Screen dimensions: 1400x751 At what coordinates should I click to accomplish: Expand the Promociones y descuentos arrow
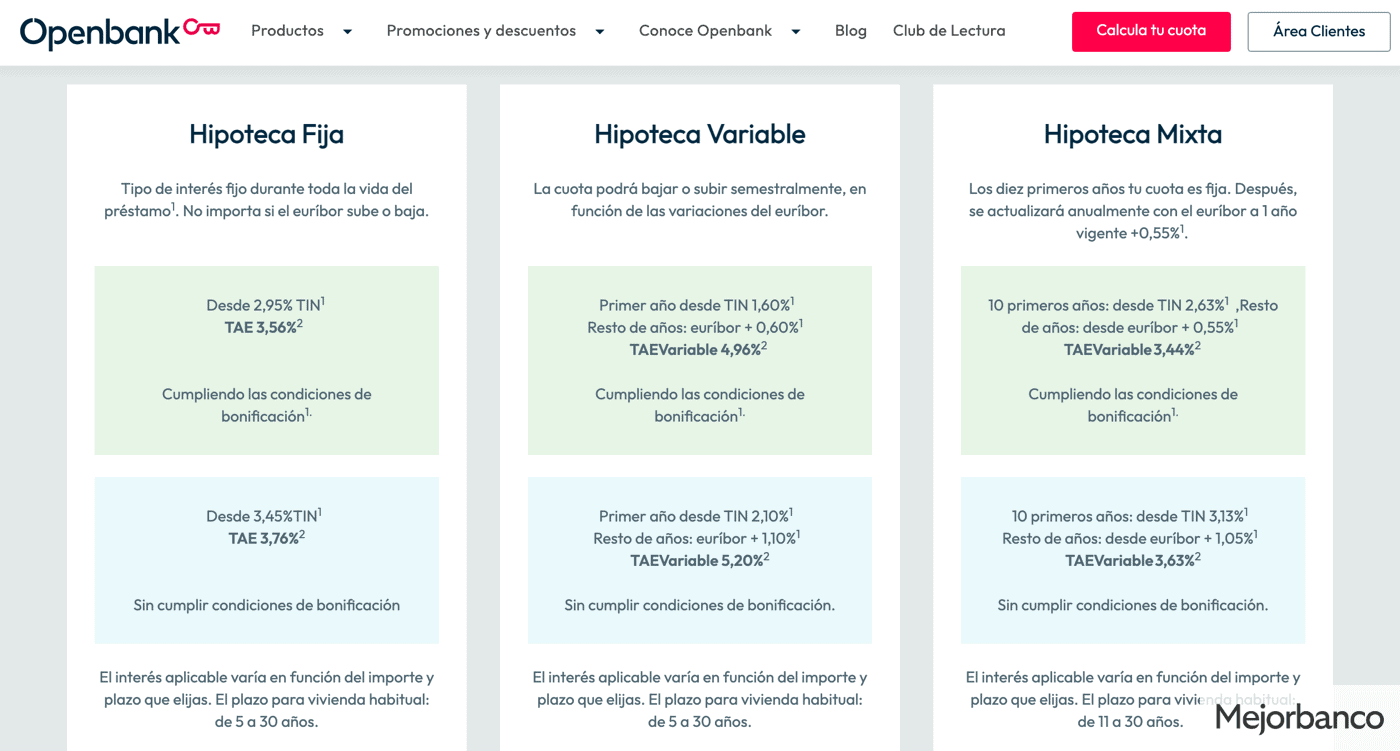pyautogui.click(x=600, y=32)
